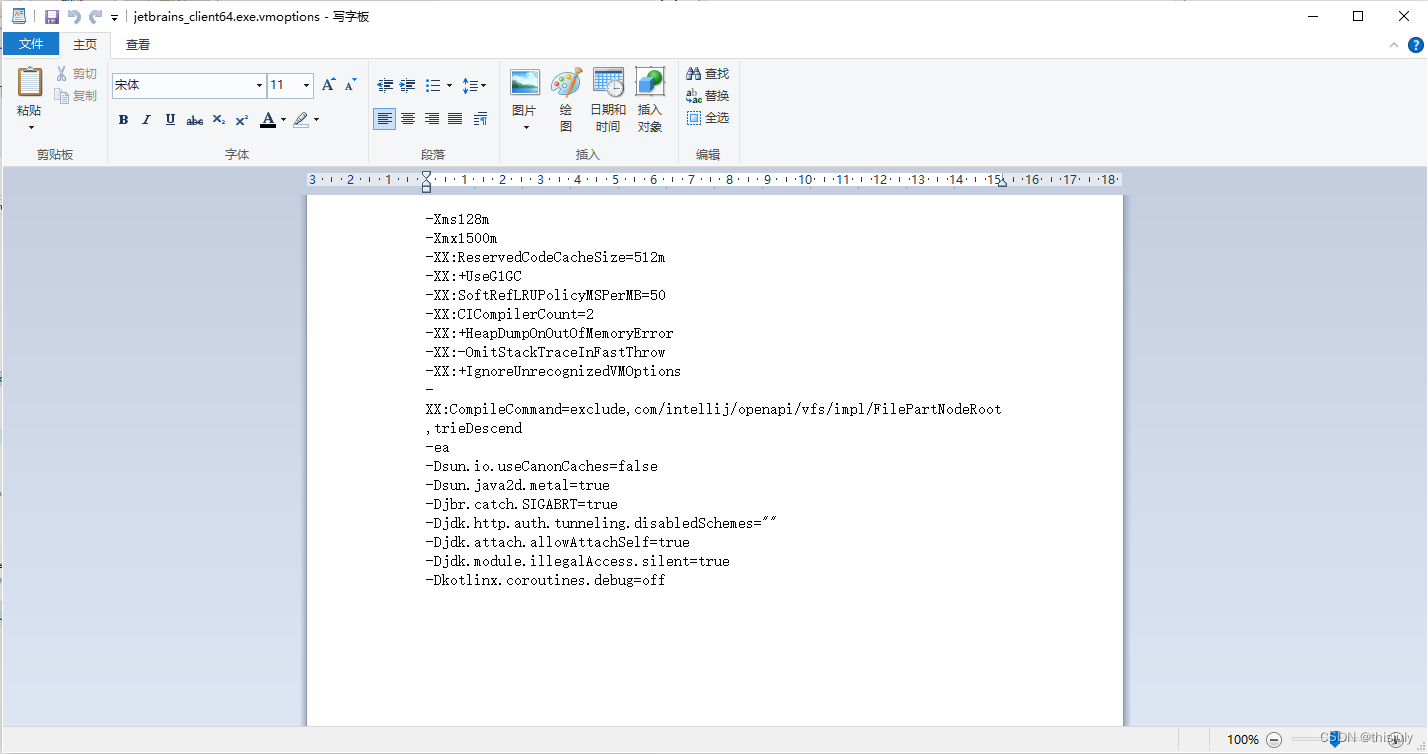Select all text with 全选

pyautogui.click(x=707, y=117)
